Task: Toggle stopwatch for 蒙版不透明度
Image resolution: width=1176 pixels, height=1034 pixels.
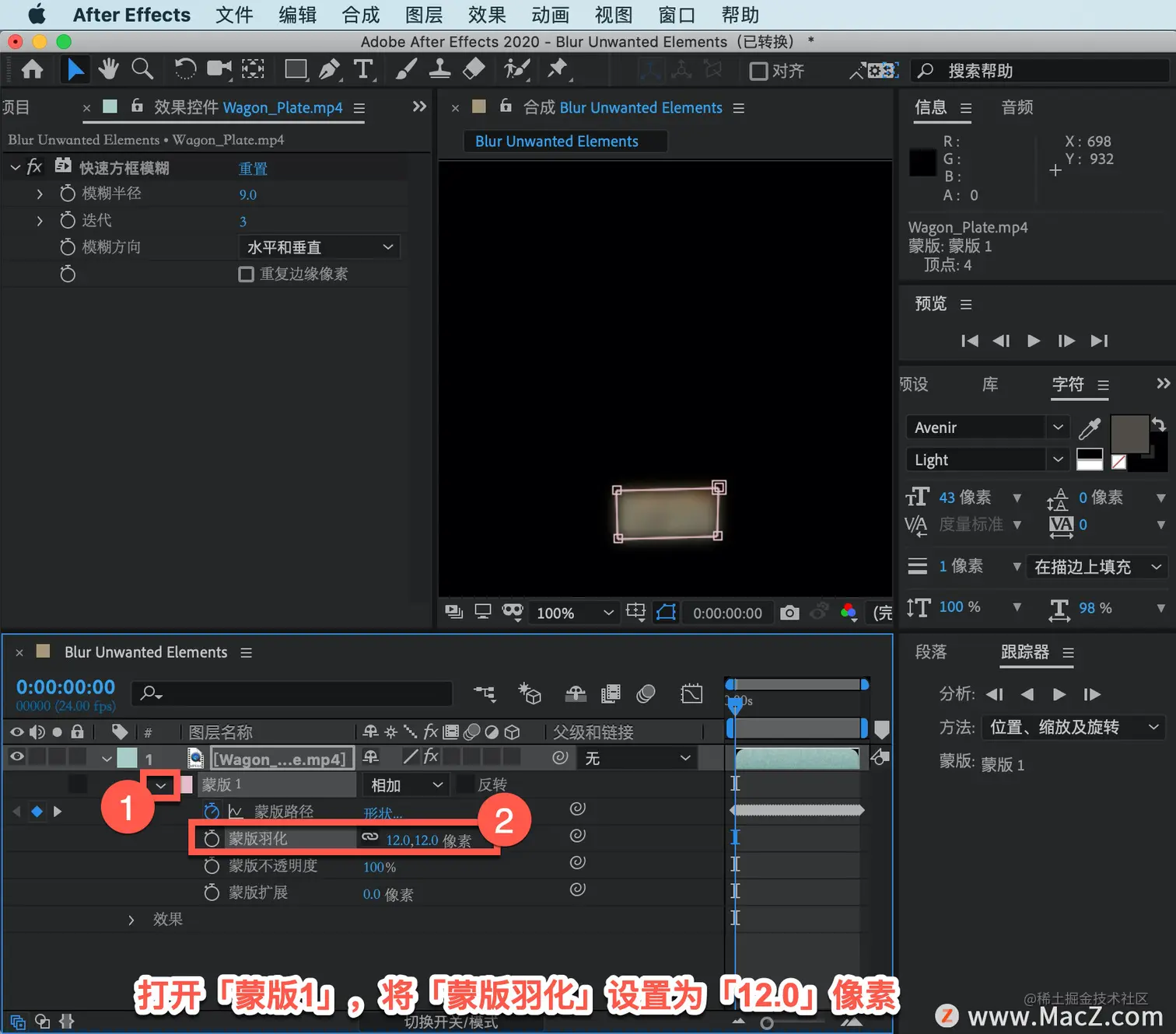Action: [211, 865]
